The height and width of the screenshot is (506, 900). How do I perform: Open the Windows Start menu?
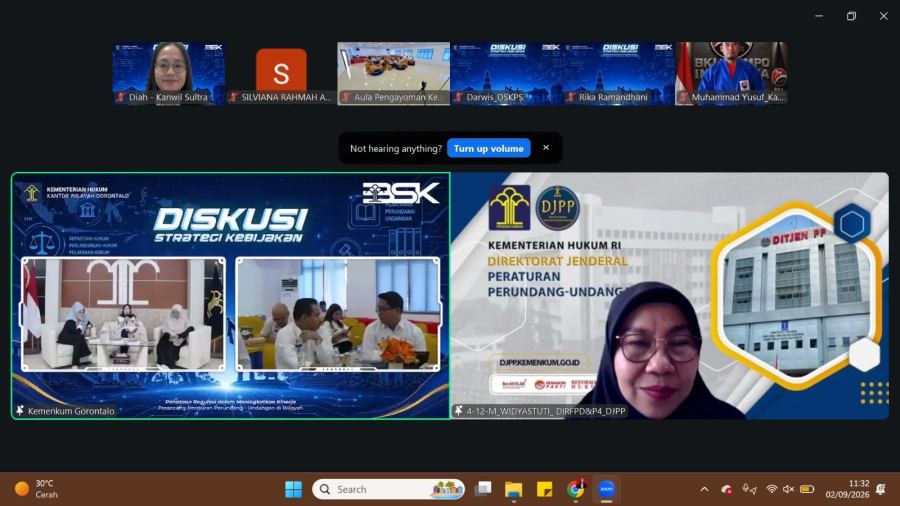pos(293,489)
